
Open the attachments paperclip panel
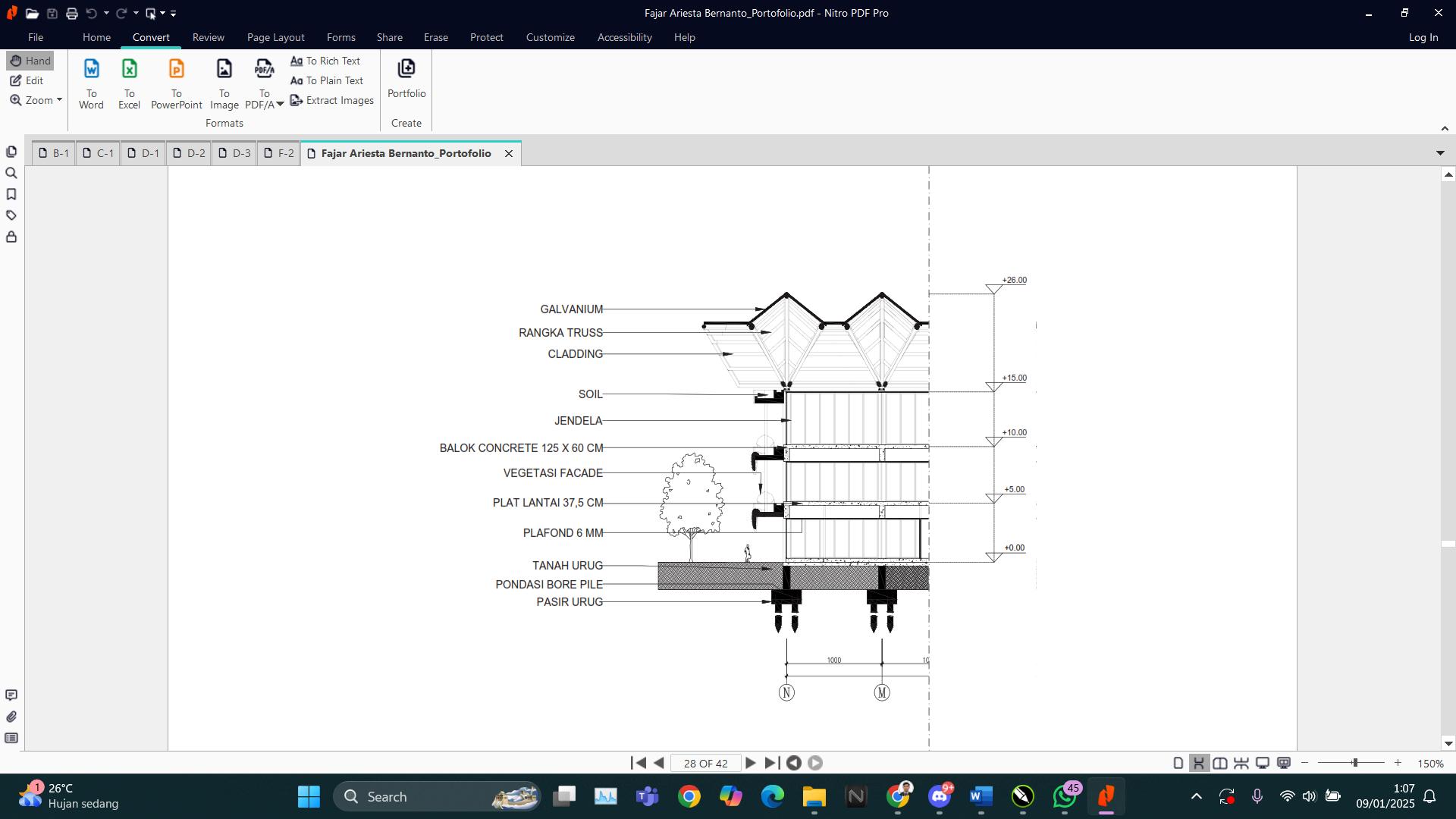pyautogui.click(x=11, y=717)
